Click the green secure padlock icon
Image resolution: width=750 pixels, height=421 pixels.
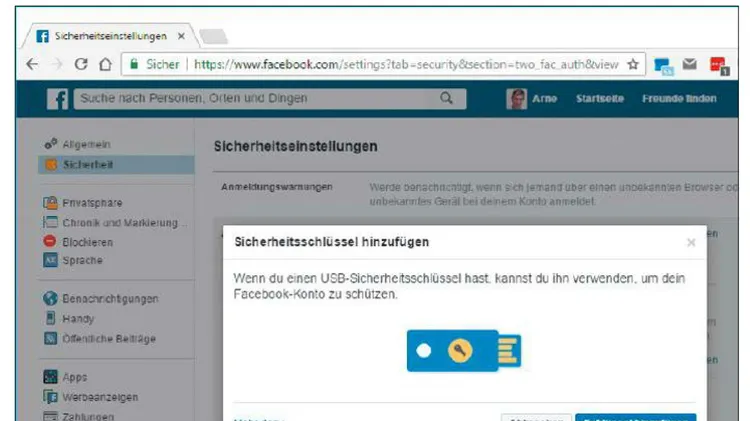pyautogui.click(x=134, y=64)
